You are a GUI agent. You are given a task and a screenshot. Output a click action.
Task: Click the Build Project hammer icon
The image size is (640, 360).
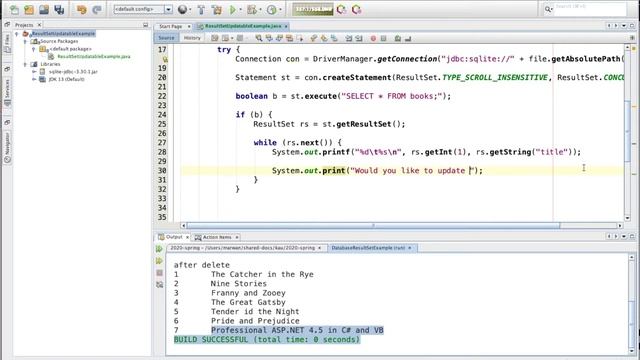201,9
